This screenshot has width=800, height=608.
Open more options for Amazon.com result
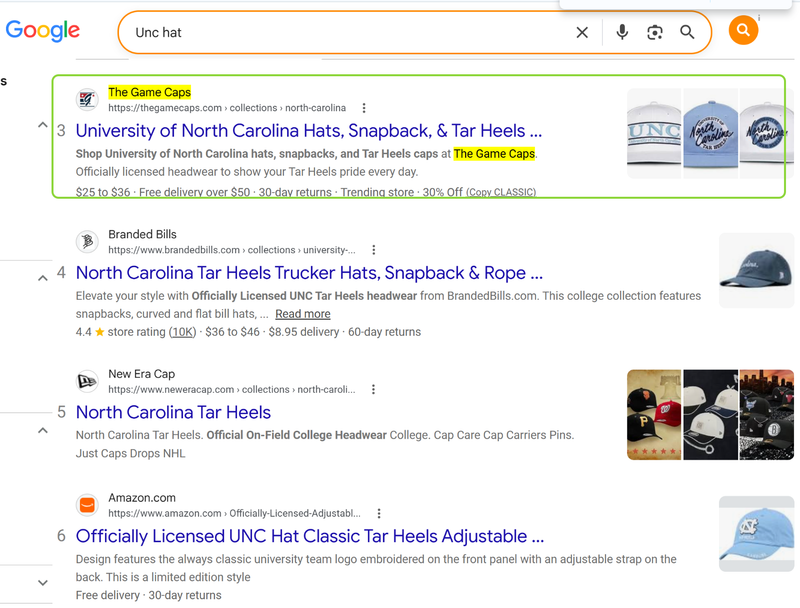[379, 514]
